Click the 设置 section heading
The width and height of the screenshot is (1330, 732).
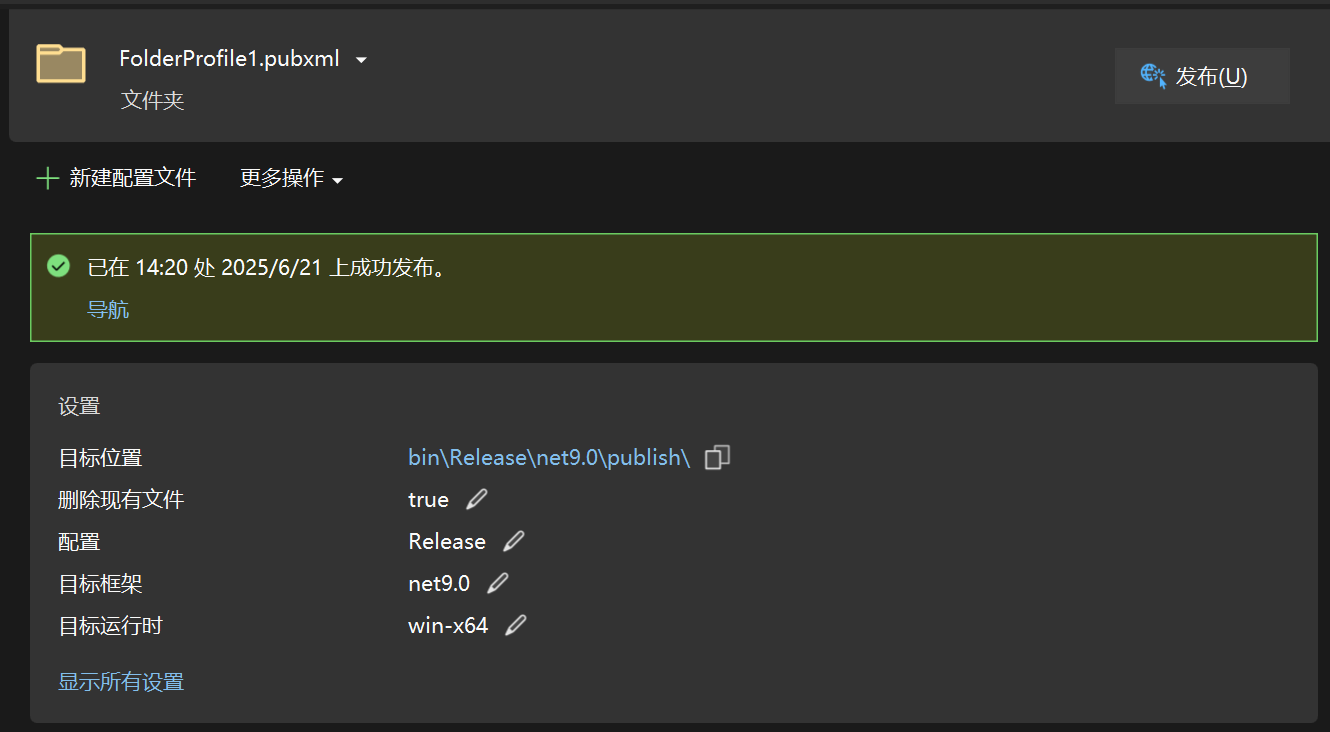pyautogui.click(x=79, y=407)
